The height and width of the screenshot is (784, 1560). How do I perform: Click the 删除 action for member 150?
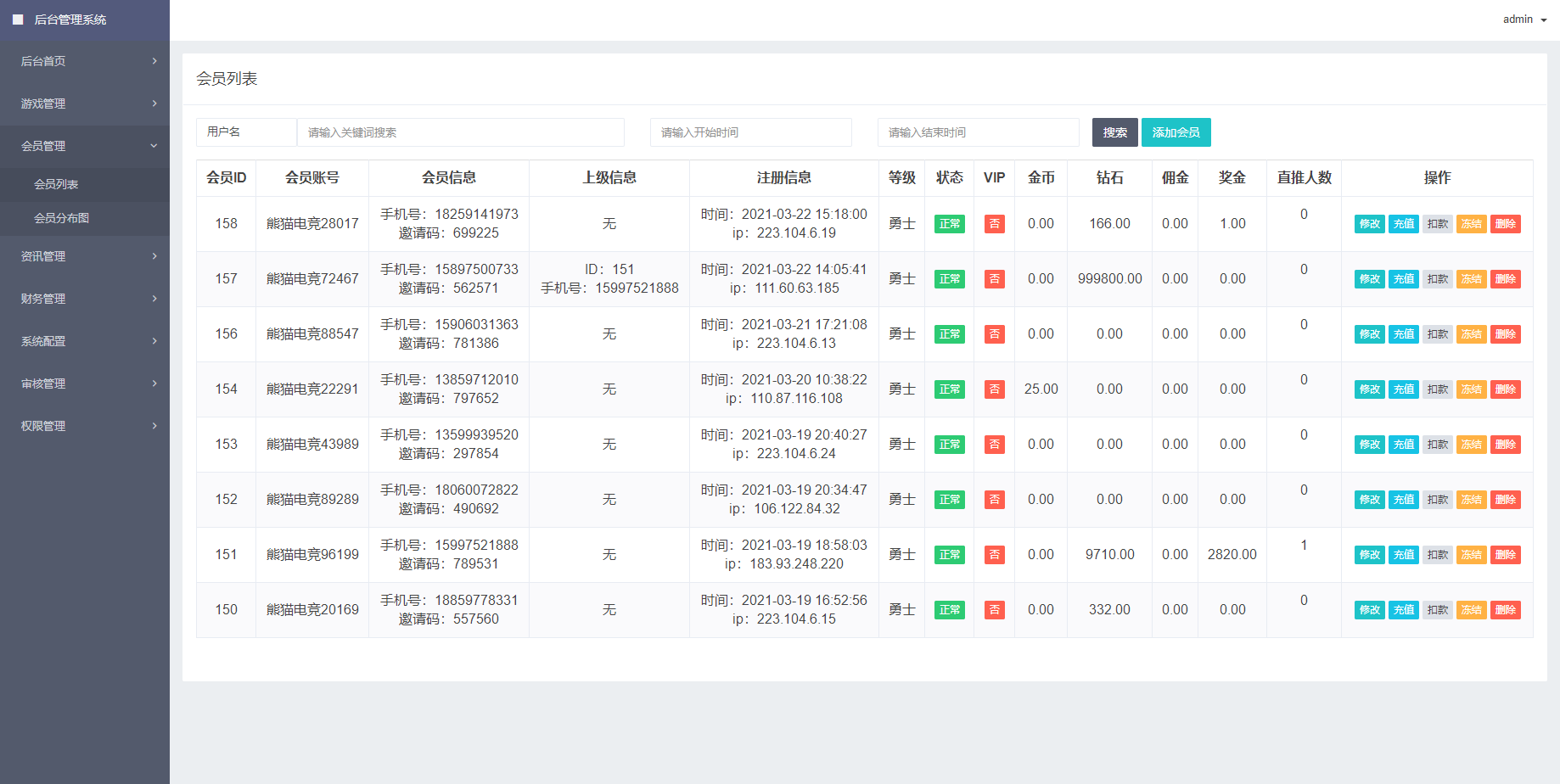point(1506,609)
